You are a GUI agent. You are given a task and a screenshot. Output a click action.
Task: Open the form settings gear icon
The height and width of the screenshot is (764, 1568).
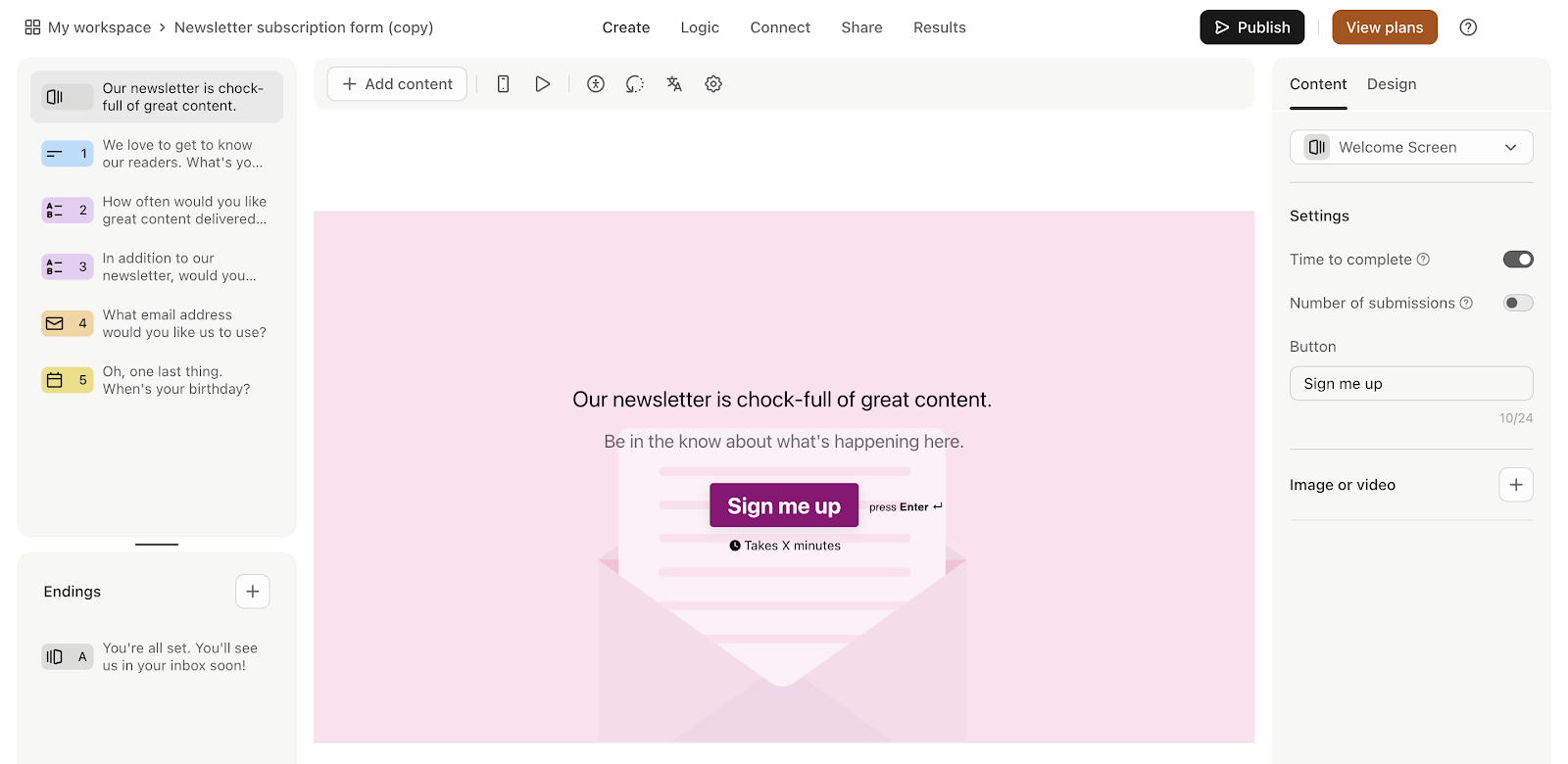[712, 83]
